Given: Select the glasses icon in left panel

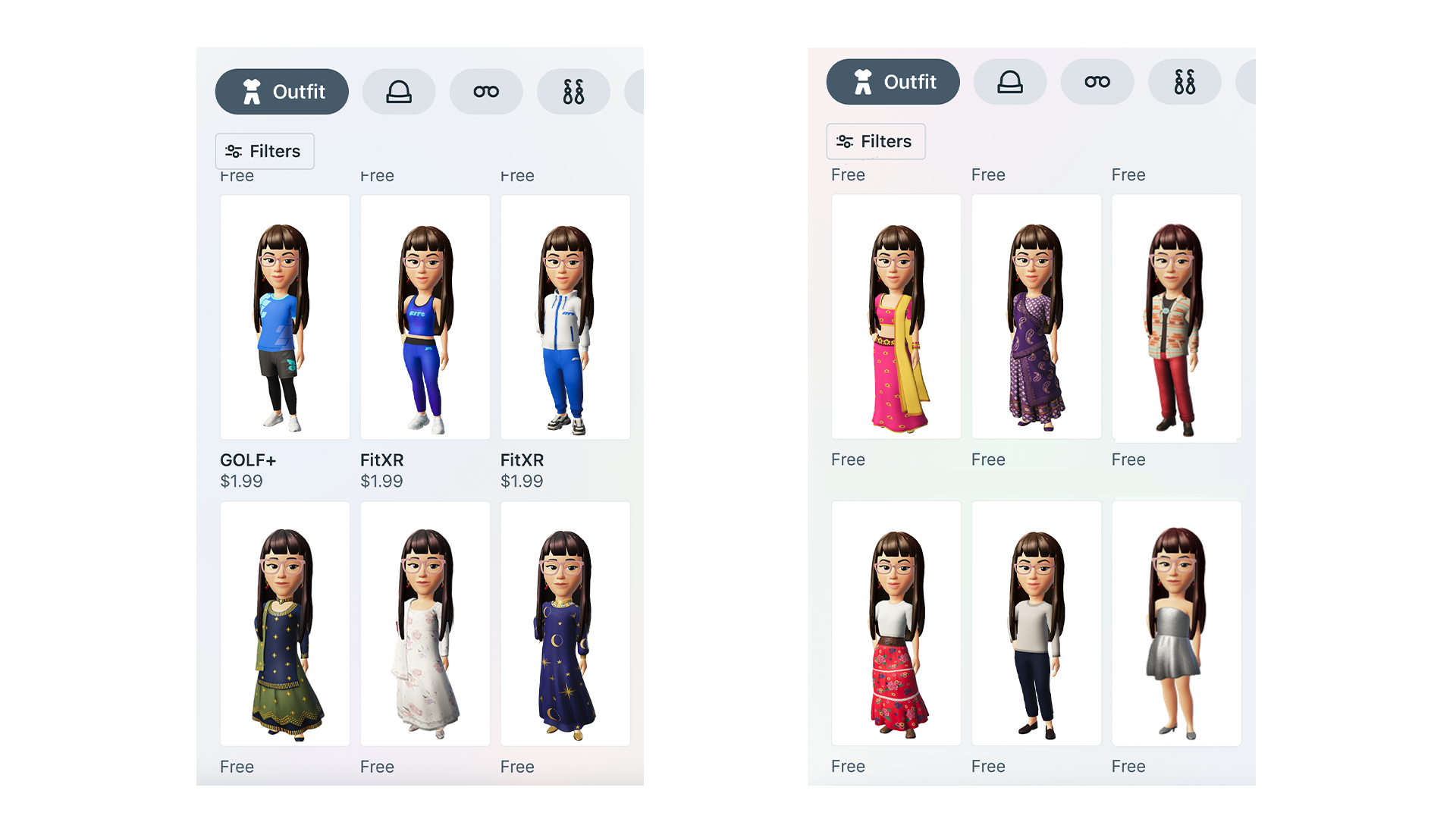Looking at the screenshot, I should click(x=486, y=92).
